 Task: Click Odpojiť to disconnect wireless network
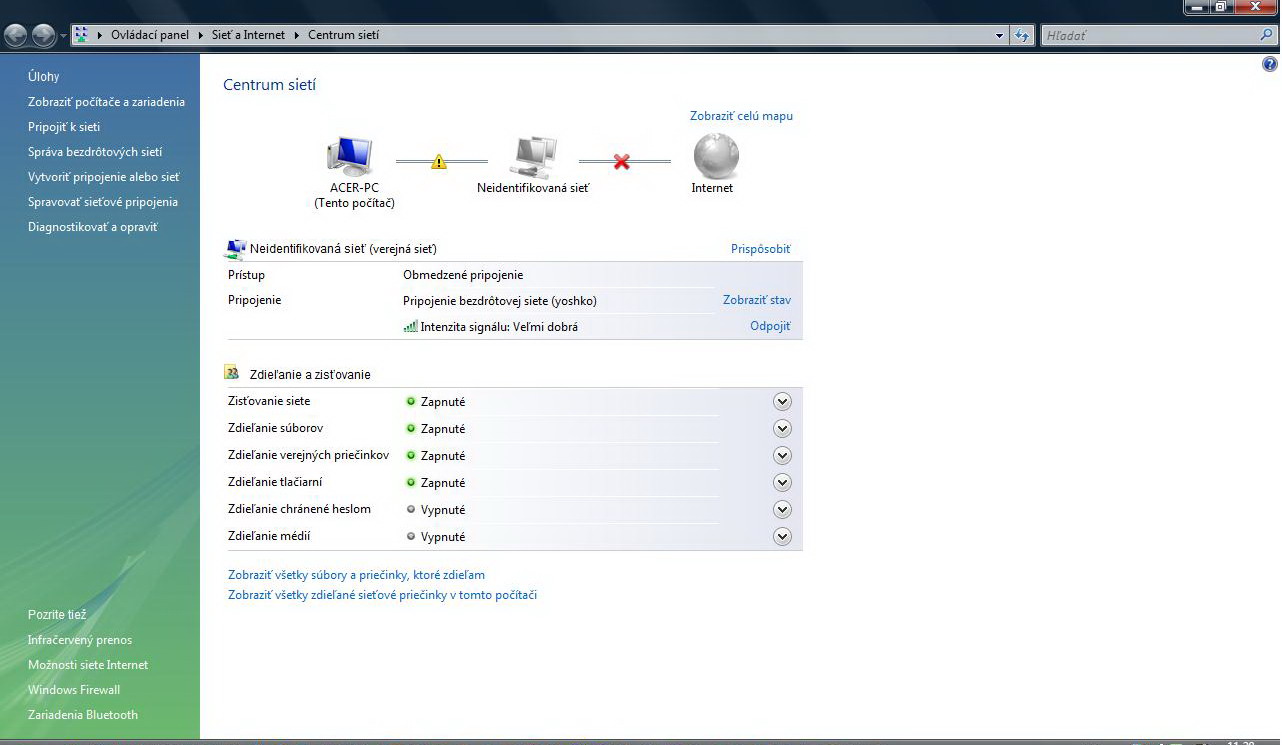770,326
